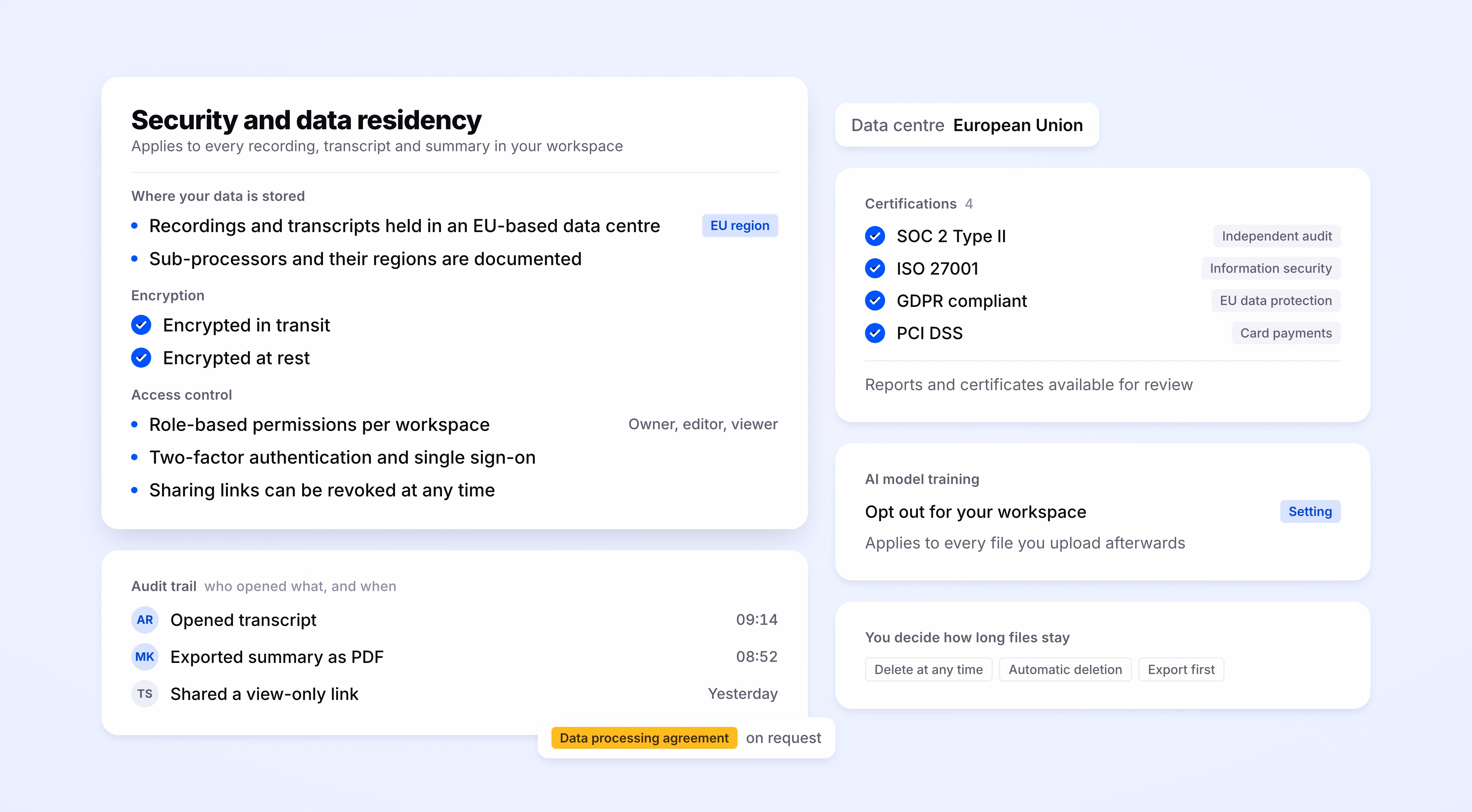Click the 'Access control' section label
Screen dimensions: 1472x812
point(182,395)
